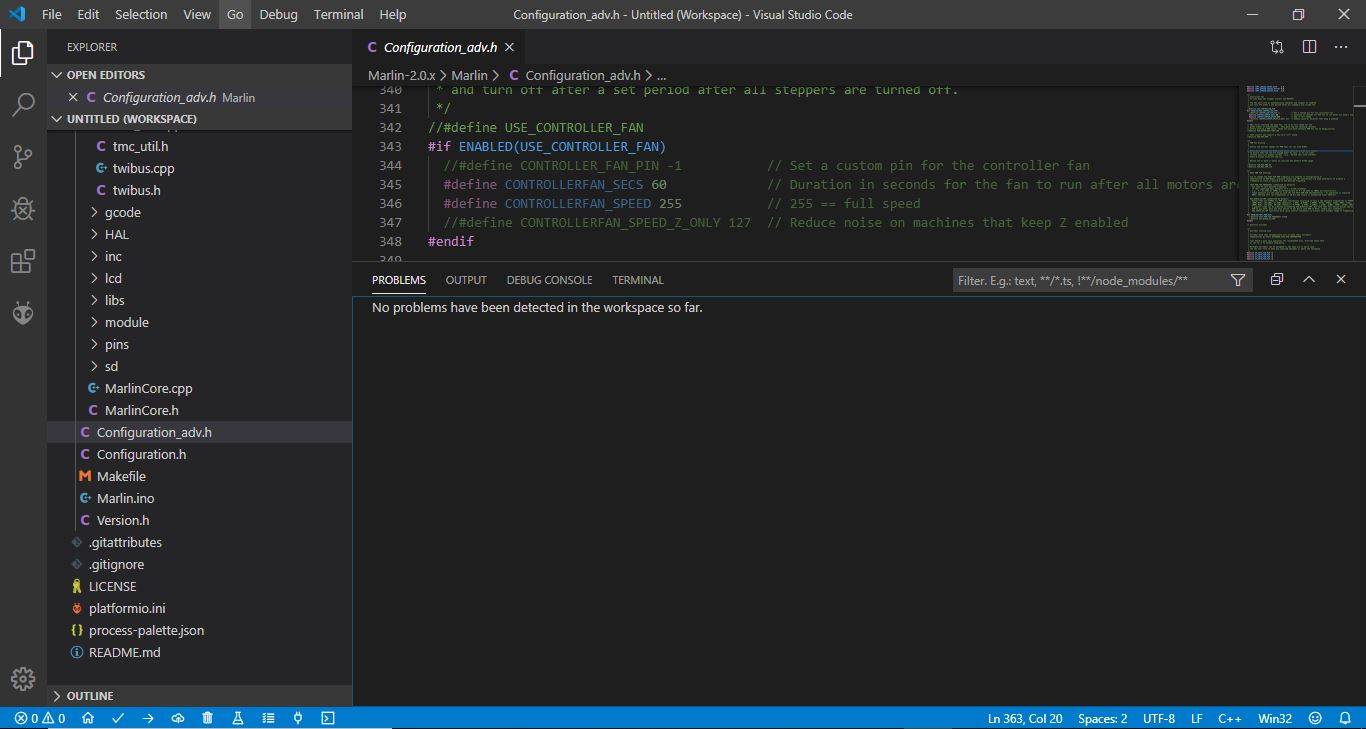Switch to the Output panel tab
This screenshot has height=729, width=1366.
point(466,280)
